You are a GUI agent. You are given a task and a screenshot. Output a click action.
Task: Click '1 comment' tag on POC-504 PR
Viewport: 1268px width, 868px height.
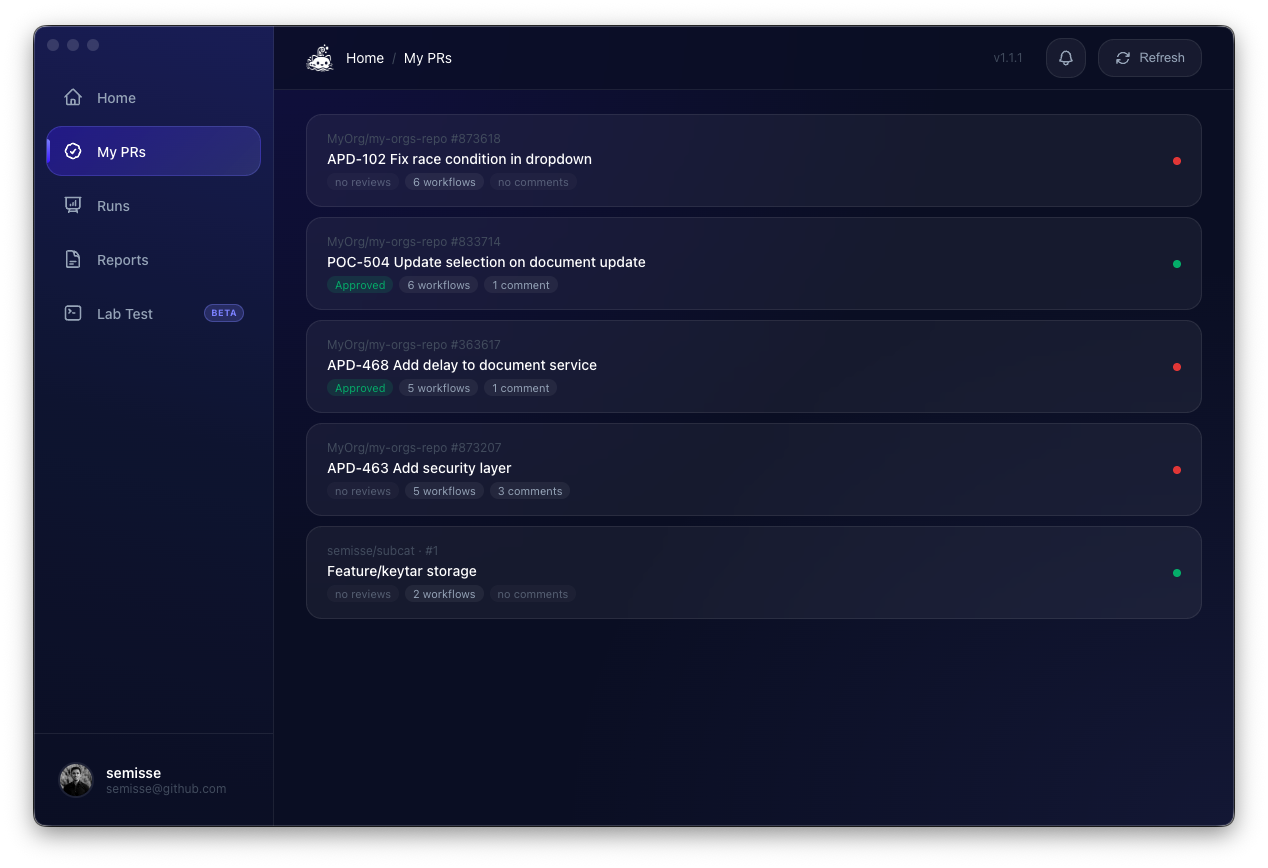pyautogui.click(x=521, y=285)
